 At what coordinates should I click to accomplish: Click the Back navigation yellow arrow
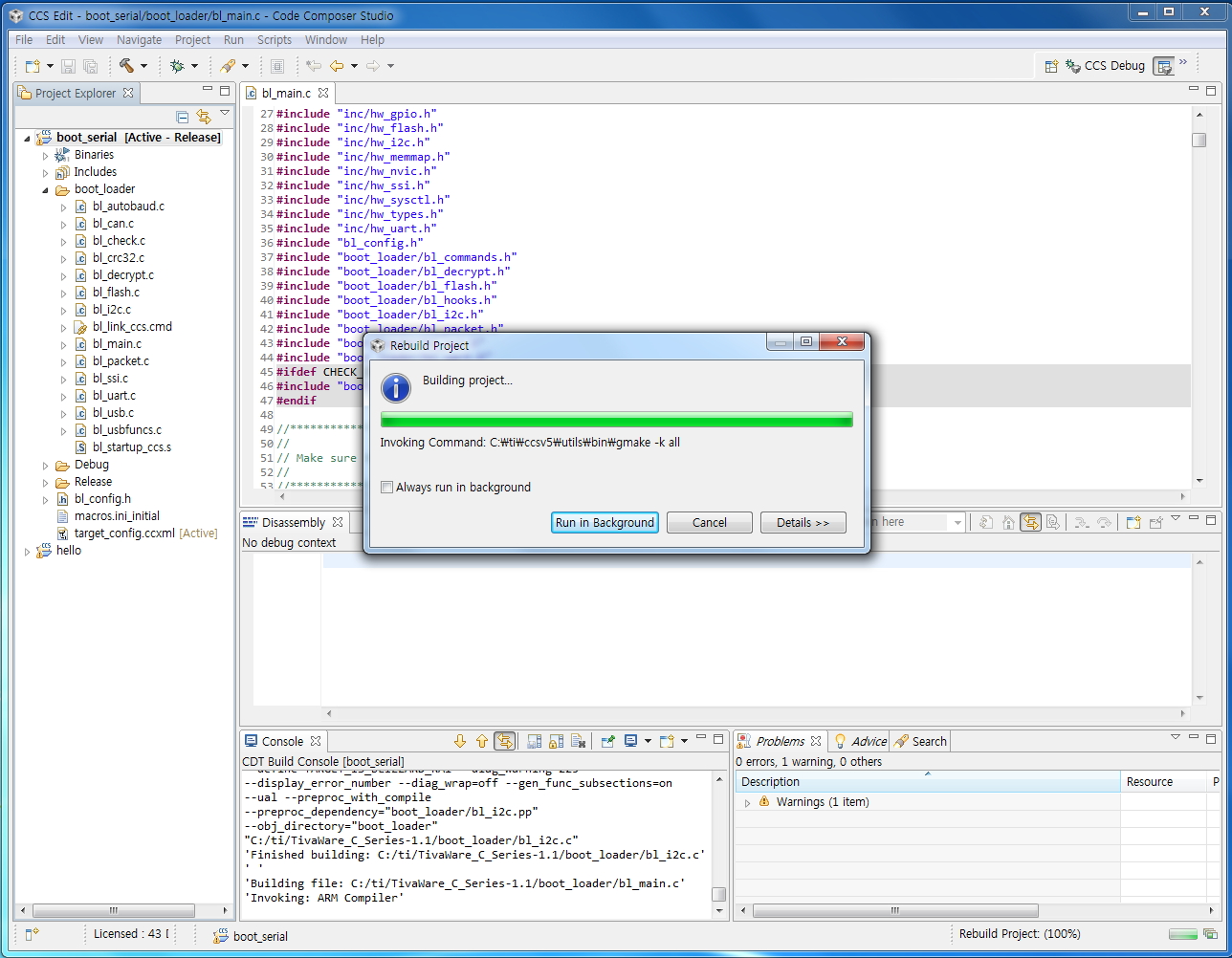(x=337, y=66)
